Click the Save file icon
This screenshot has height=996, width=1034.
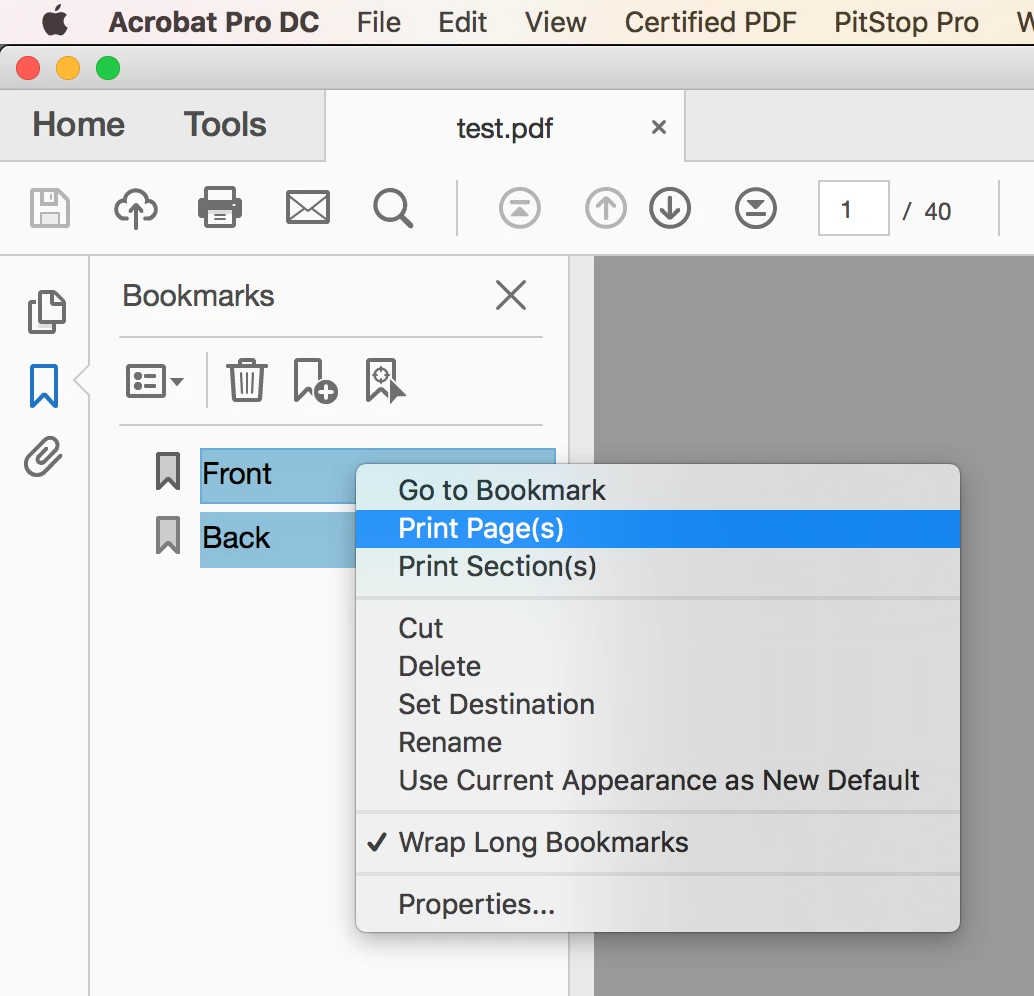click(x=49, y=208)
